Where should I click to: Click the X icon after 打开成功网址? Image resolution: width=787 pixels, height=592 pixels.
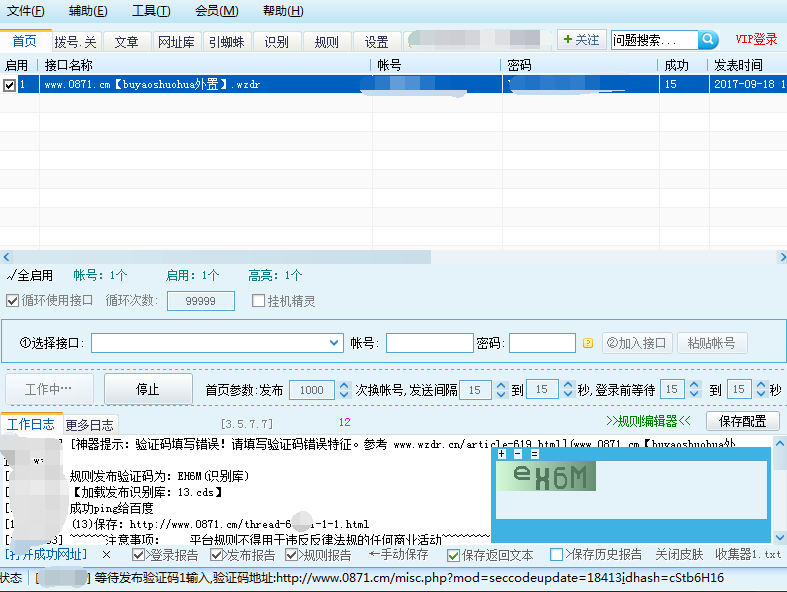[106, 555]
